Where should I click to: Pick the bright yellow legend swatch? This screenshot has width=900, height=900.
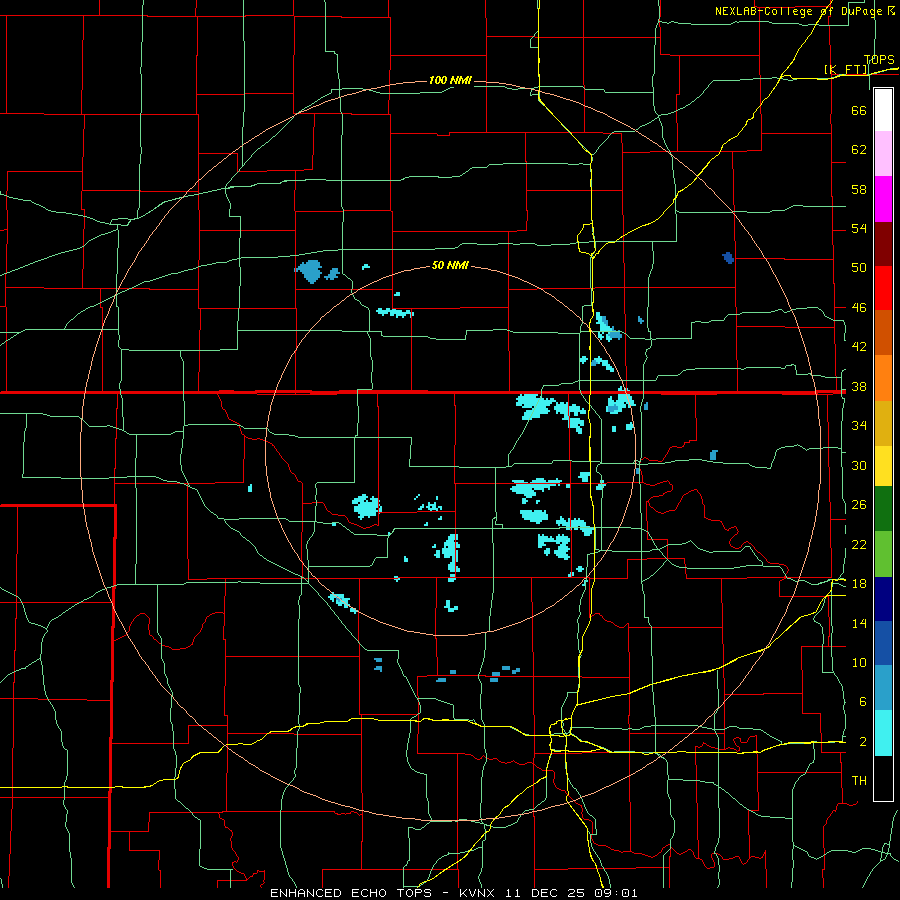coord(883,466)
